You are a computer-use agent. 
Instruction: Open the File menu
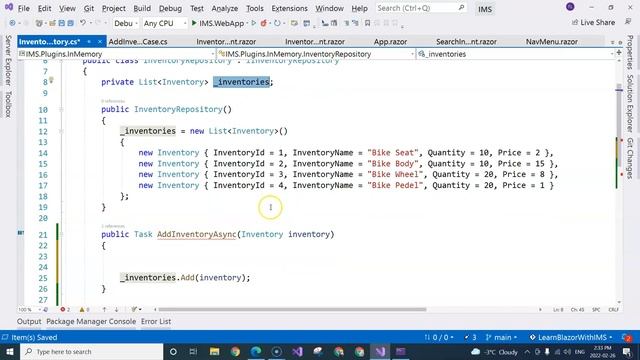tap(24, 8)
